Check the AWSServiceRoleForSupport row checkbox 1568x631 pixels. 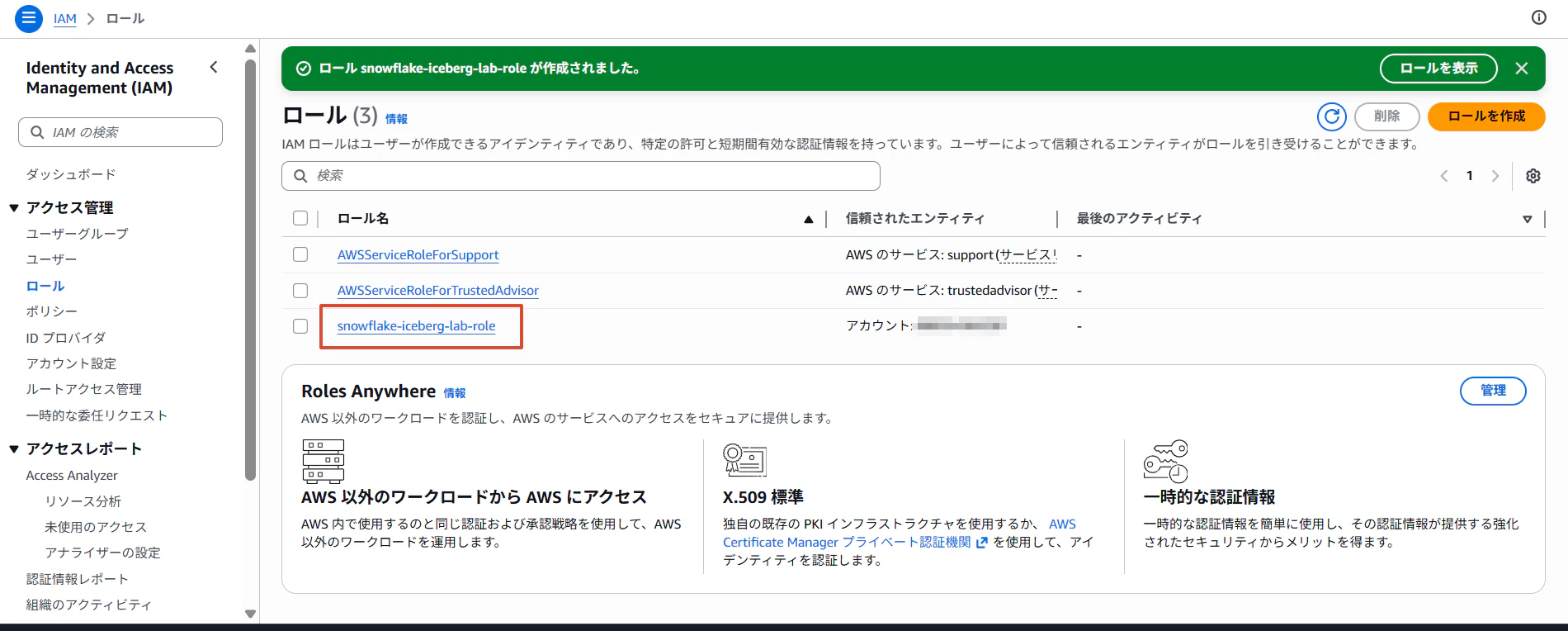point(300,254)
